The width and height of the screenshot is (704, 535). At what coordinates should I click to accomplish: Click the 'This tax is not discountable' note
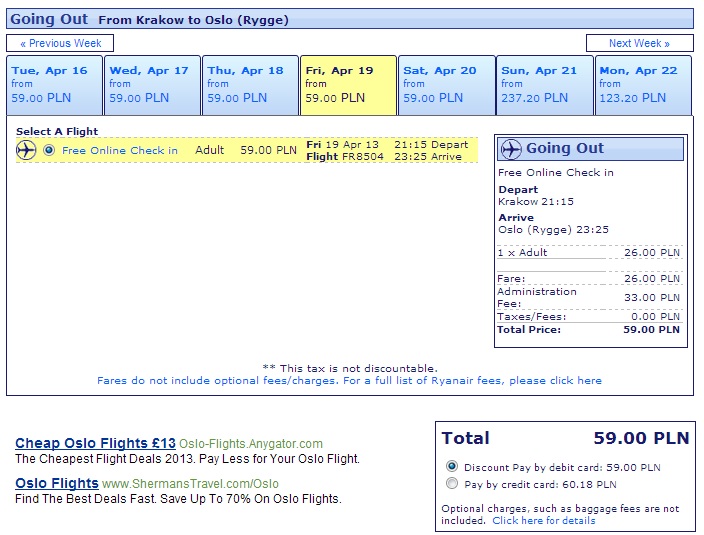[350, 368]
